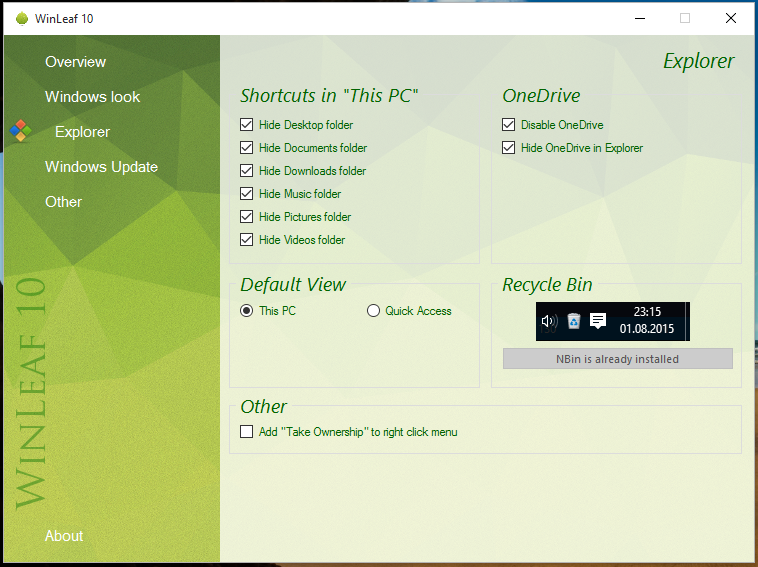
Task: Toggle Hide Pictures folder checkbox
Action: pos(247,217)
